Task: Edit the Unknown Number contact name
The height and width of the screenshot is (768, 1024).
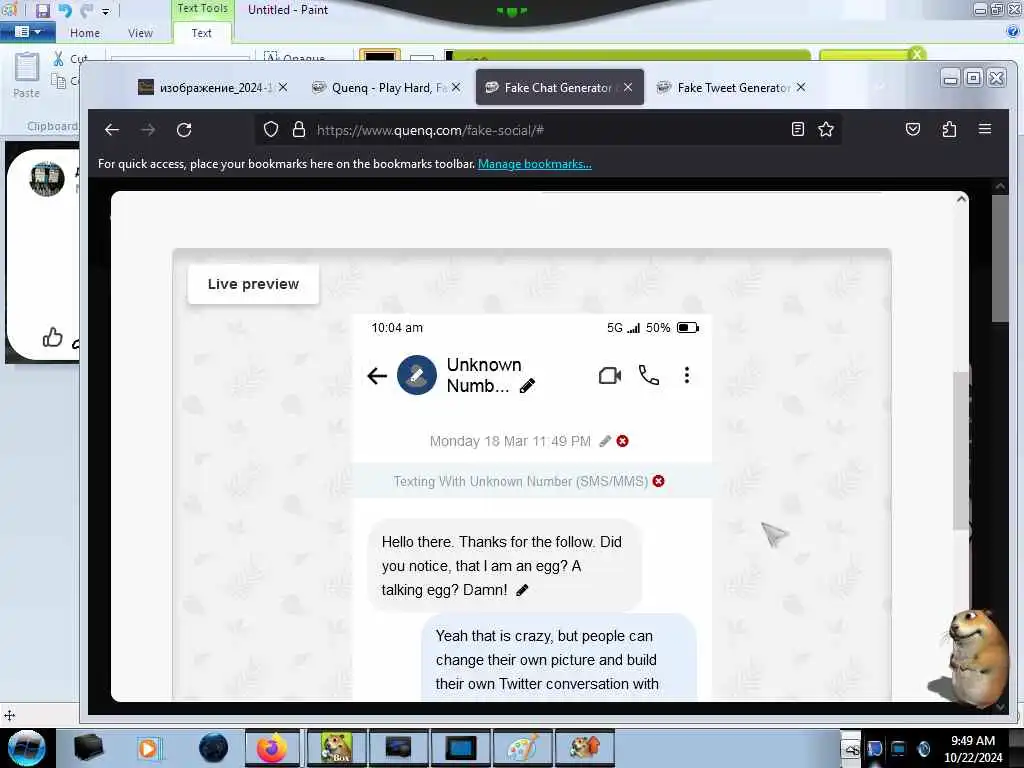Action: coord(527,386)
